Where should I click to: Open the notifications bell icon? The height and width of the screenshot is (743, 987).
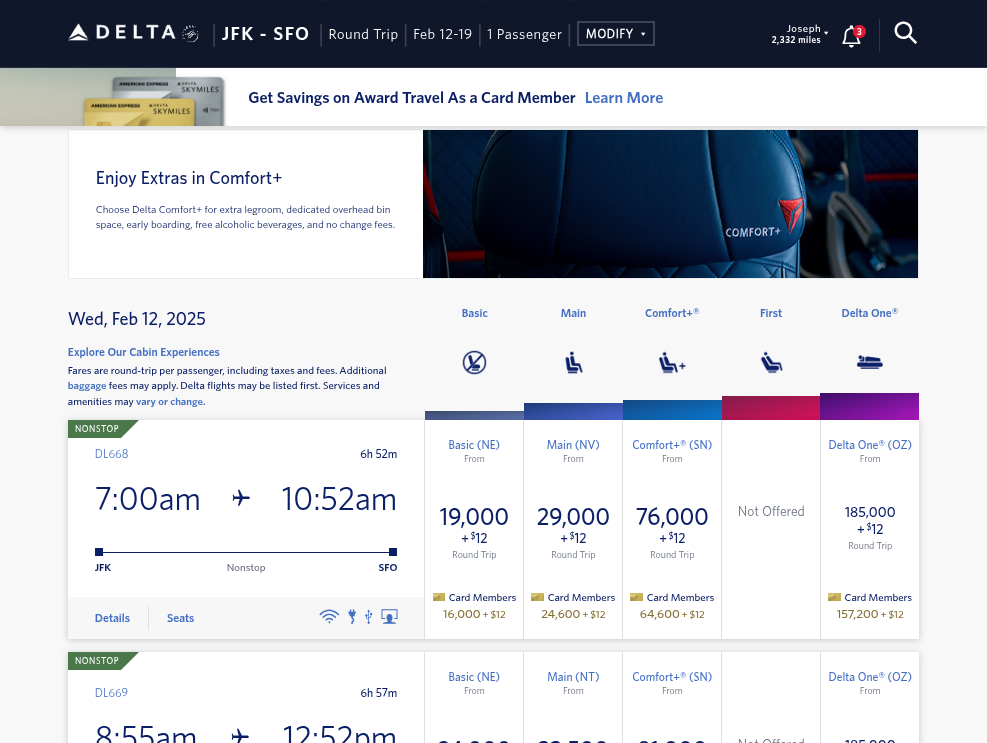(852, 36)
